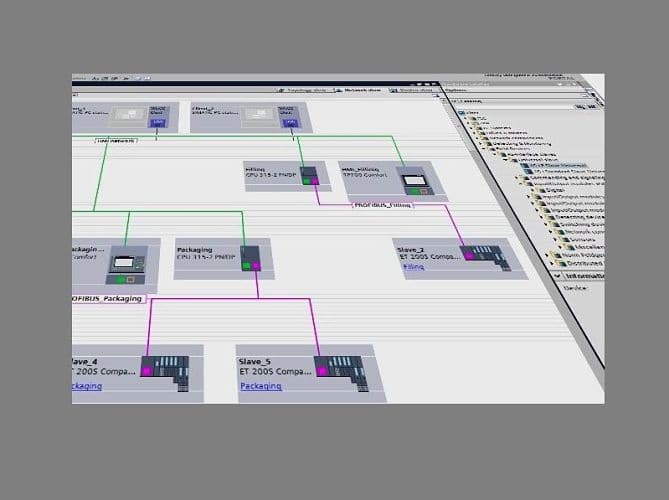Select the Packaging CPU 315-2 PN/DP module icon
The width and height of the screenshot is (669, 500).
251,258
